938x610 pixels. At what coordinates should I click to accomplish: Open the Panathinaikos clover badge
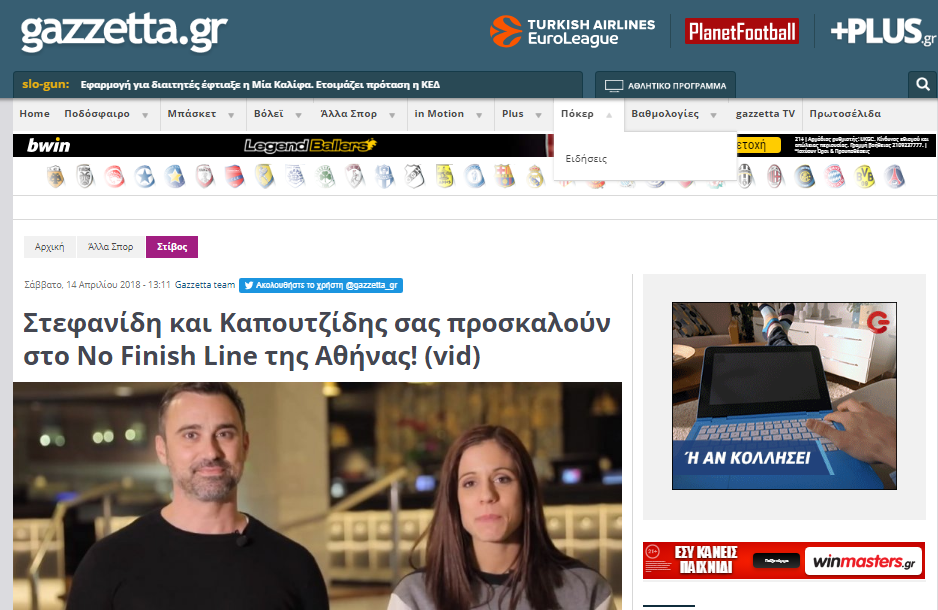tap(325, 177)
